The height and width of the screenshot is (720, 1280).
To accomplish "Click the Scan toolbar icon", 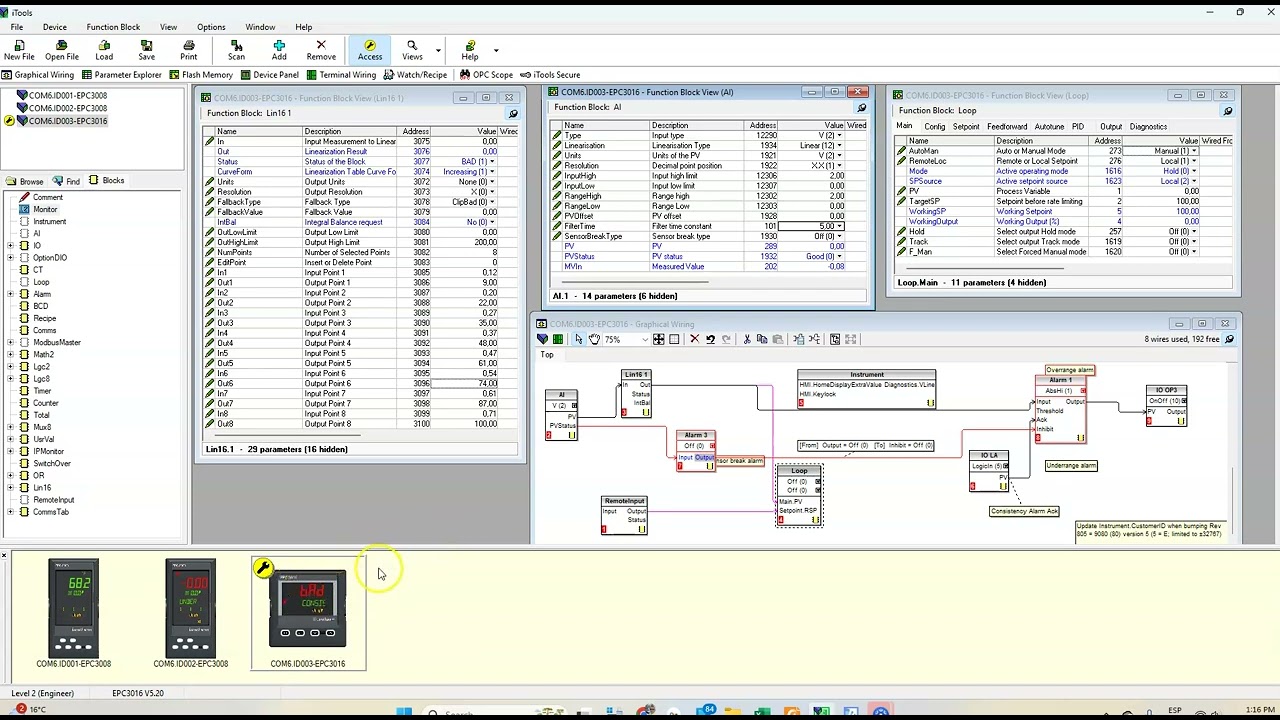I will (x=236, y=50).
